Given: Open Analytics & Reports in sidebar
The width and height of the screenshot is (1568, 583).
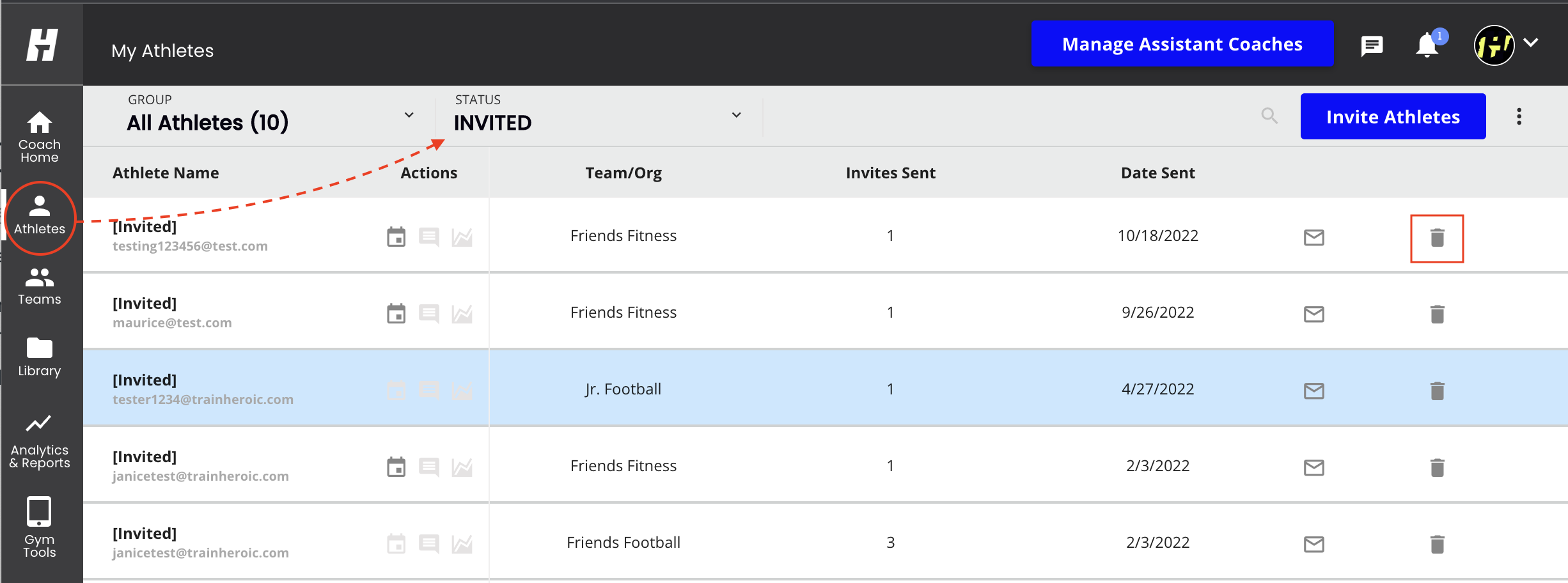Looking at the screenshot, I should (x=40, y=442).
